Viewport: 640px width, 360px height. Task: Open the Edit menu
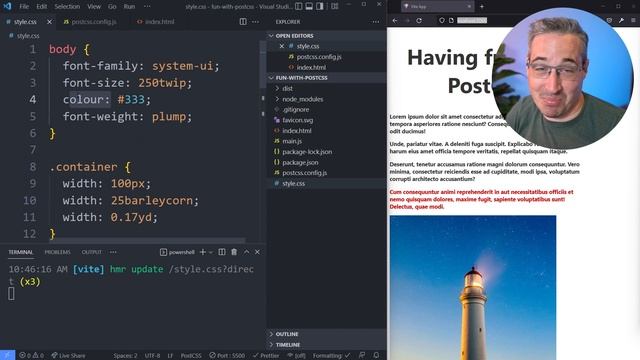[41, 7]
